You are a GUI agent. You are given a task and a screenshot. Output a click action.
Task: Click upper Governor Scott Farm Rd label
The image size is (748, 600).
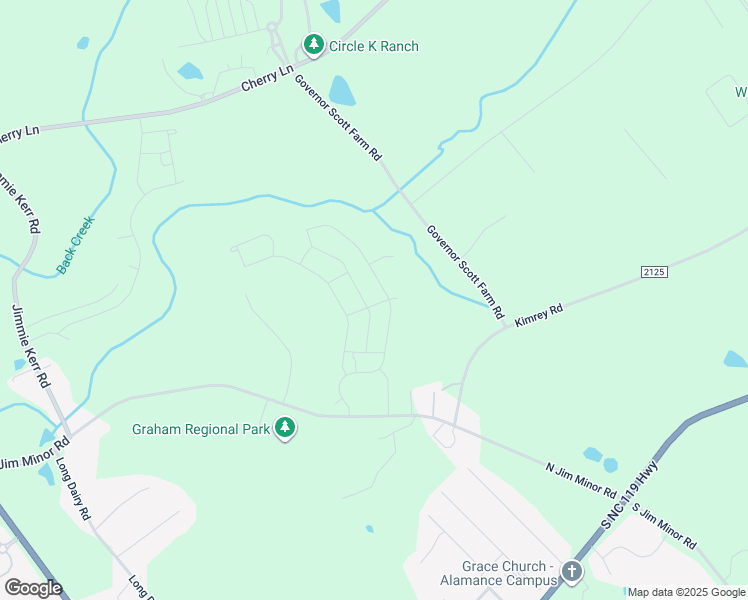[338, 117]
